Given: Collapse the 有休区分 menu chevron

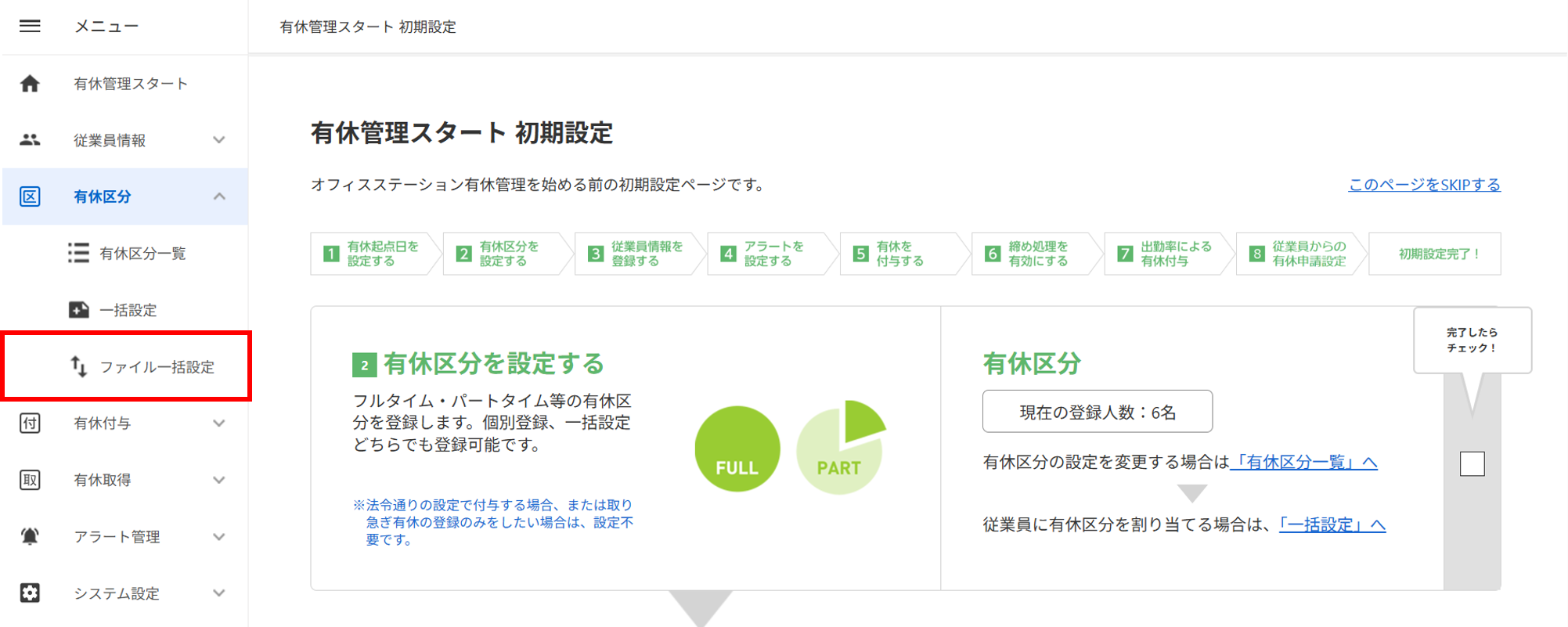Looking at the screenshot, I should point(219,196).
